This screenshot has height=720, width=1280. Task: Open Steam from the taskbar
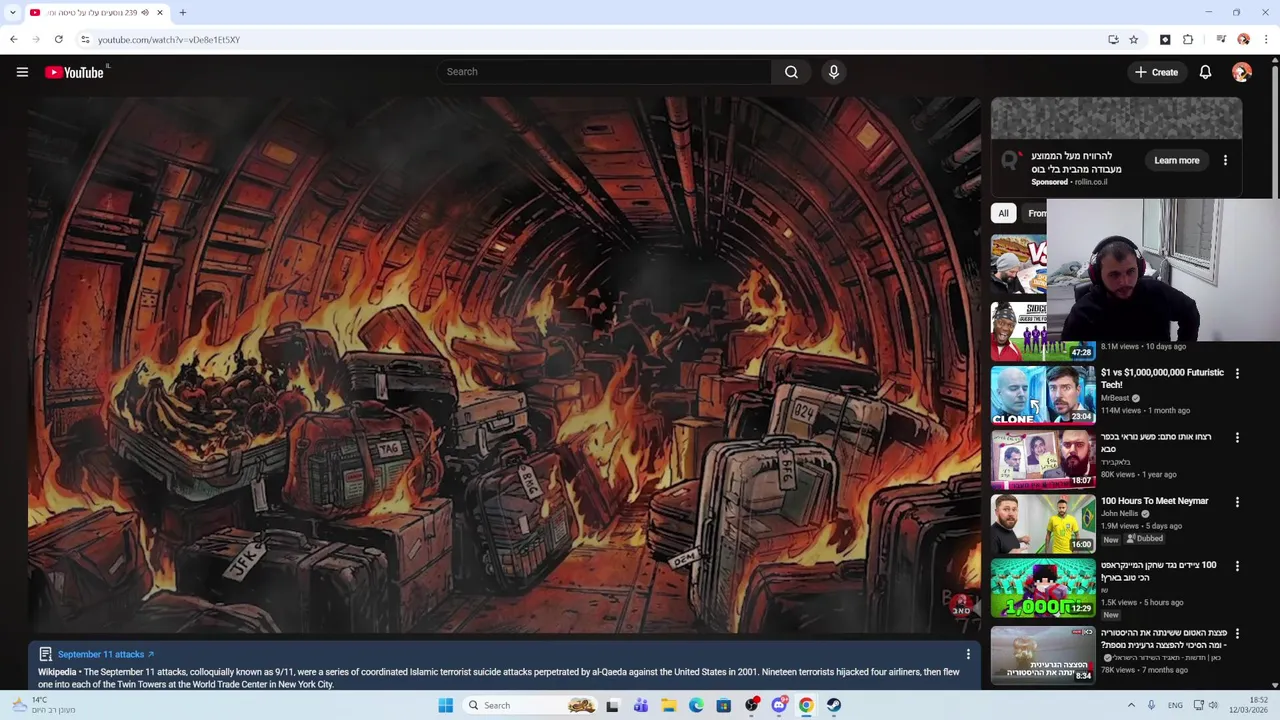[x=834, y=705]
